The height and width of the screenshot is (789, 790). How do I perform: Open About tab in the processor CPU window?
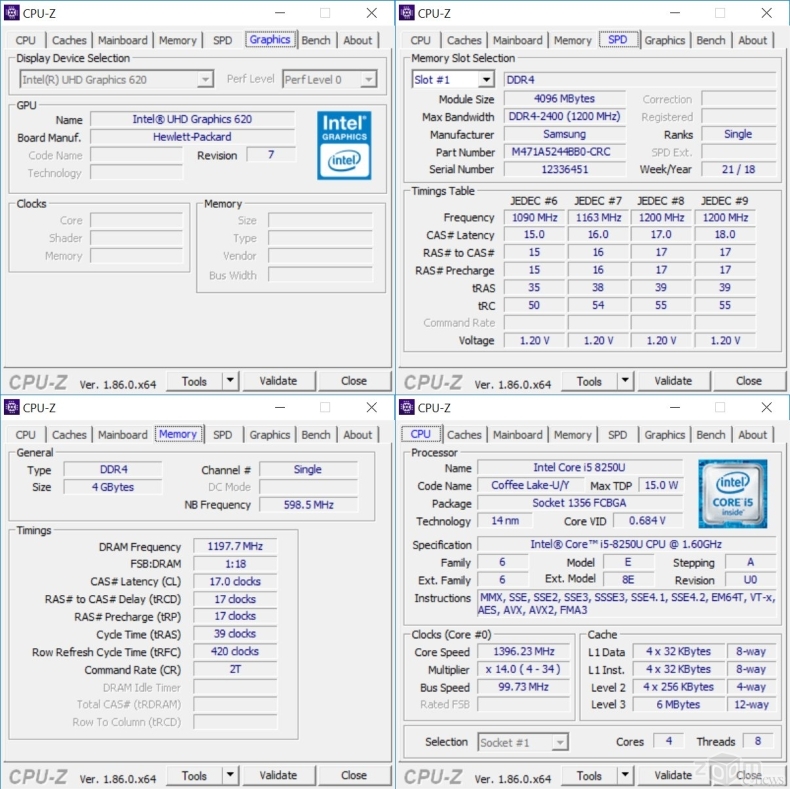[753, 435]
